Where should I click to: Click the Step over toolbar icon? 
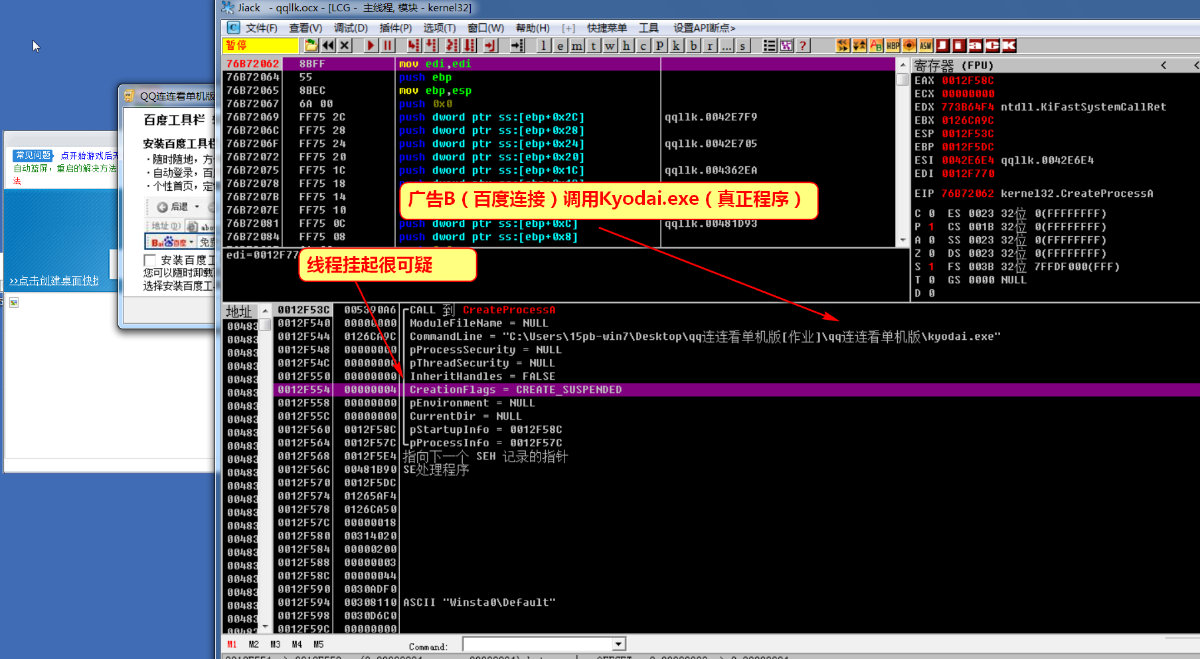[430, 45]
